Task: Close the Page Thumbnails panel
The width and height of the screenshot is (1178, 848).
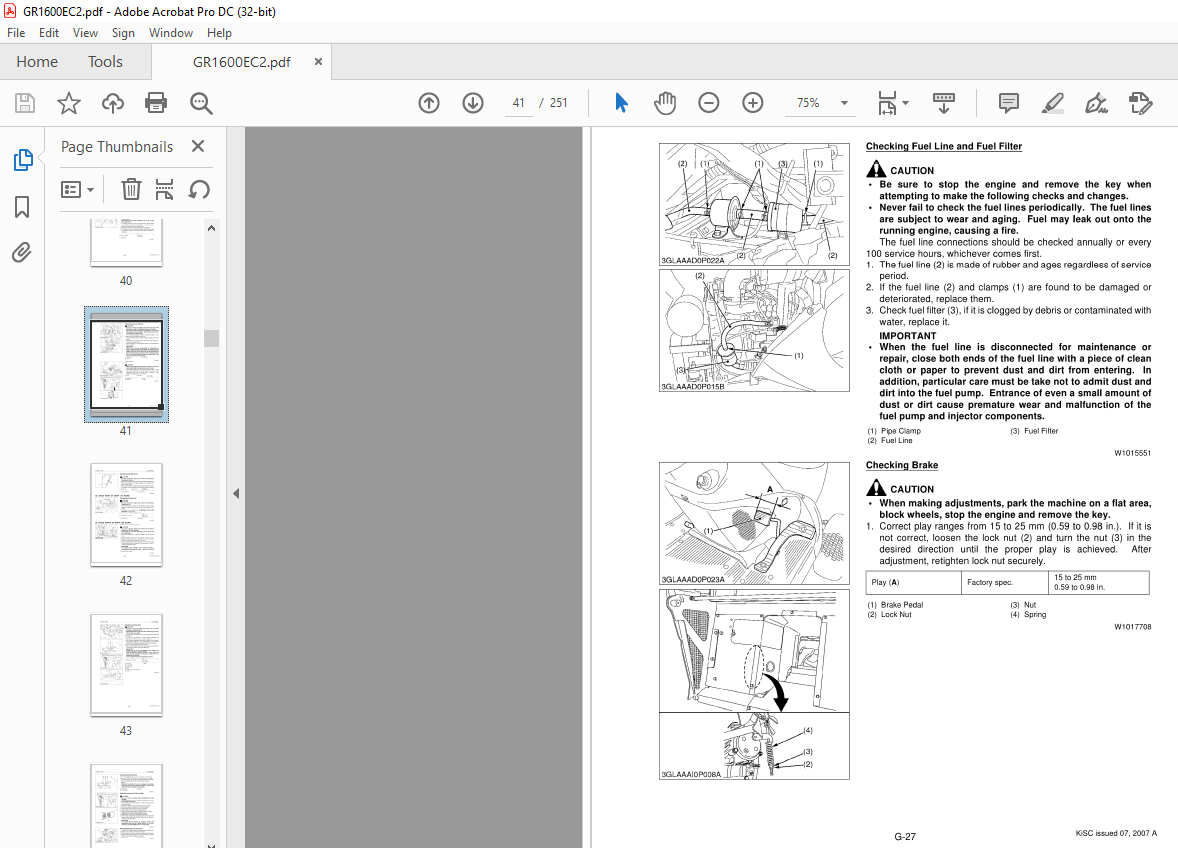Action: point(198,146)
